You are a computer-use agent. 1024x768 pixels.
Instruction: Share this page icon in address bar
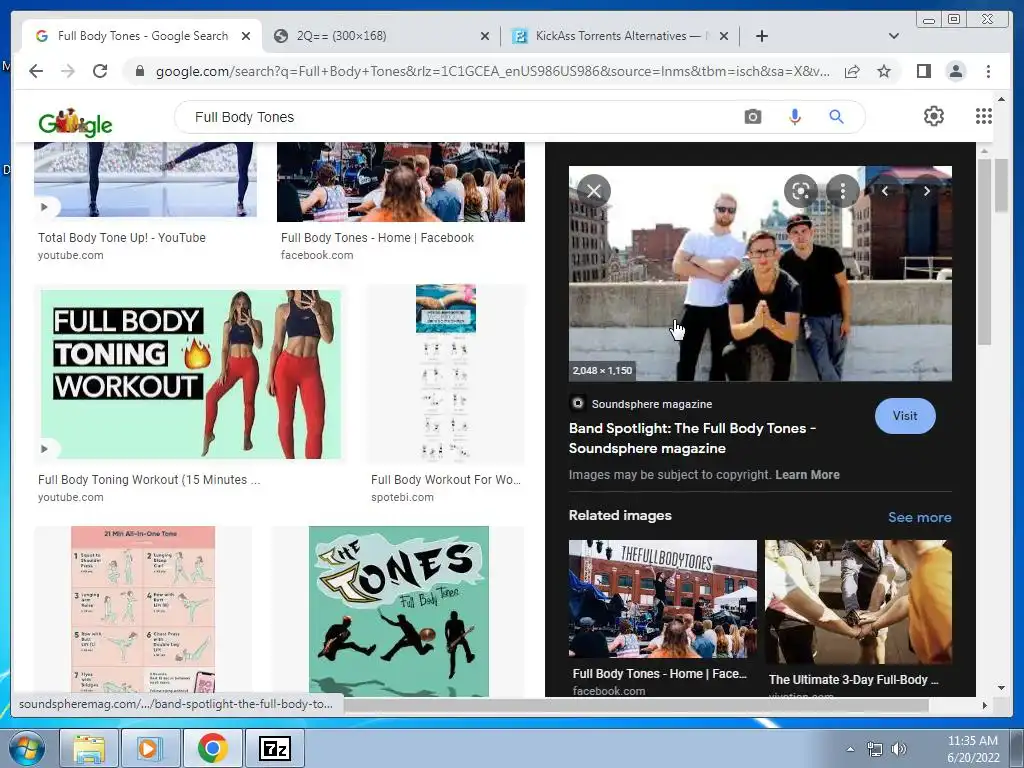[852, 71]
